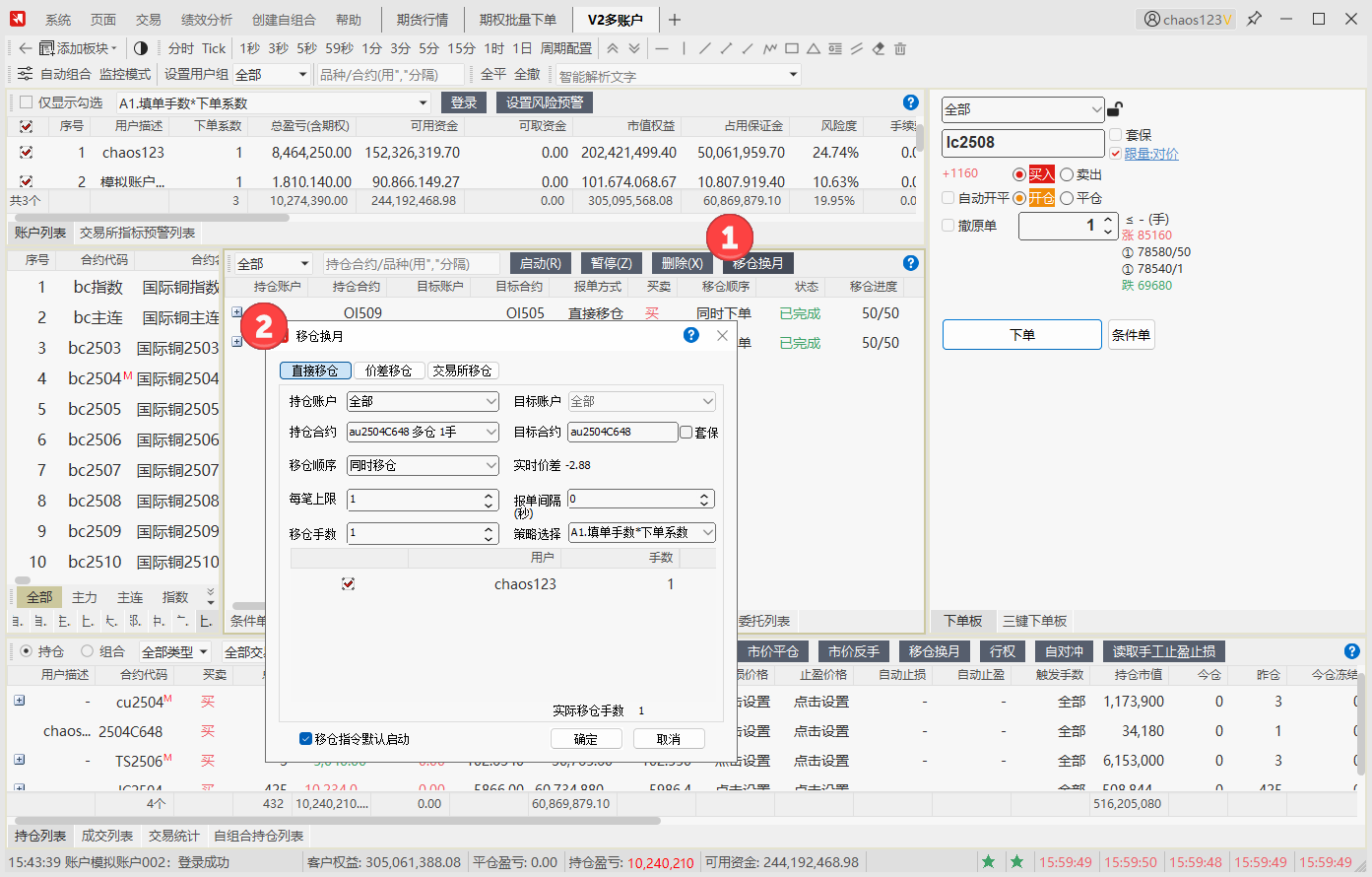Open the 全部类型 dropdown in positions panel

pyautogui.click(x=174, y=651)
